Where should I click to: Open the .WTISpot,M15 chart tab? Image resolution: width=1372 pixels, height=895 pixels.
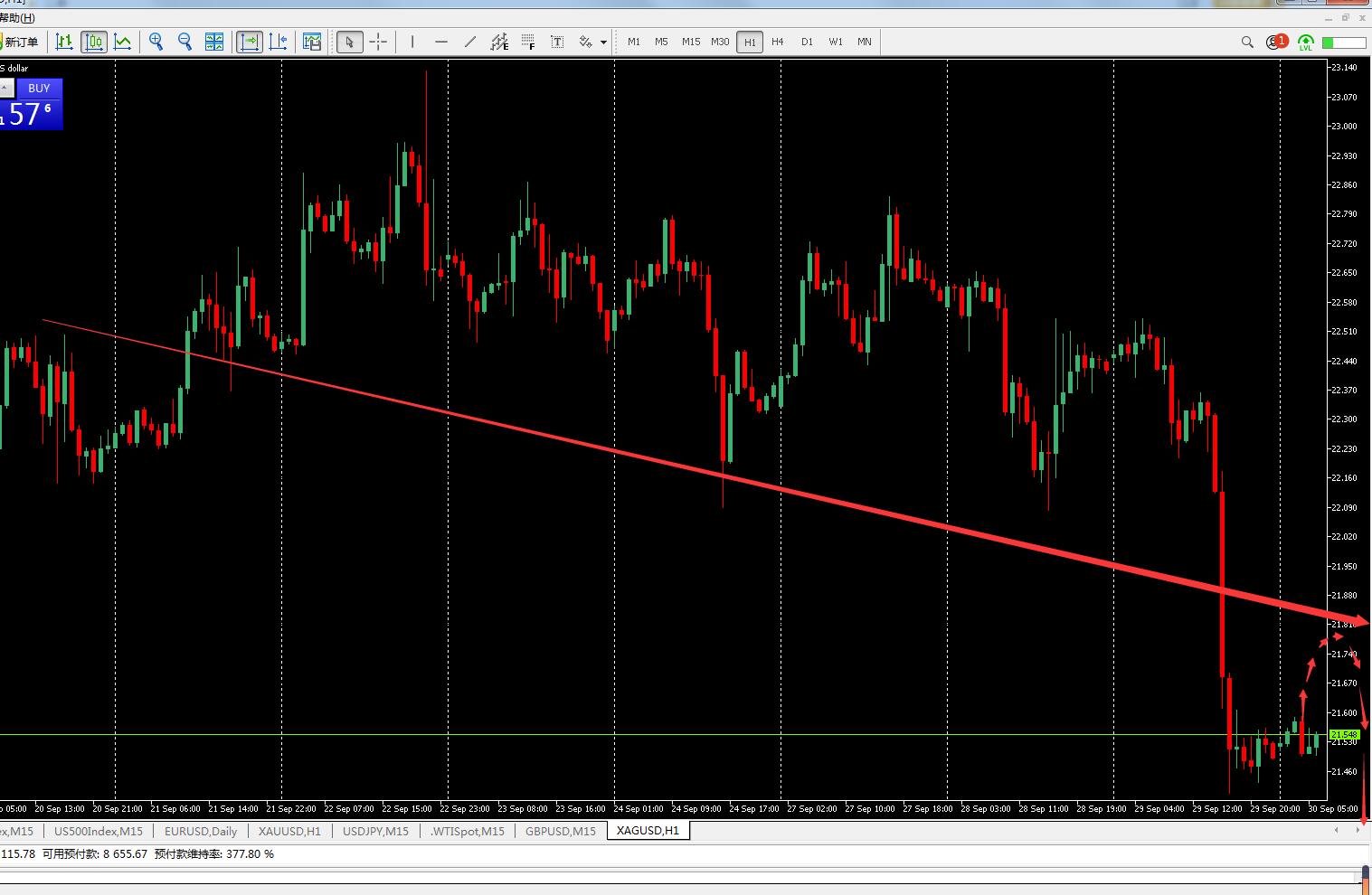point(468,831)
